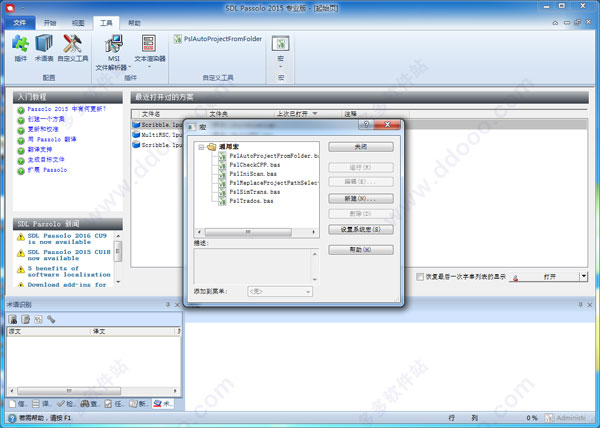Screen dimensions: 600x428
Task: Open the checkmark 检 tab at bottom
Action: [x=66, y=404]
